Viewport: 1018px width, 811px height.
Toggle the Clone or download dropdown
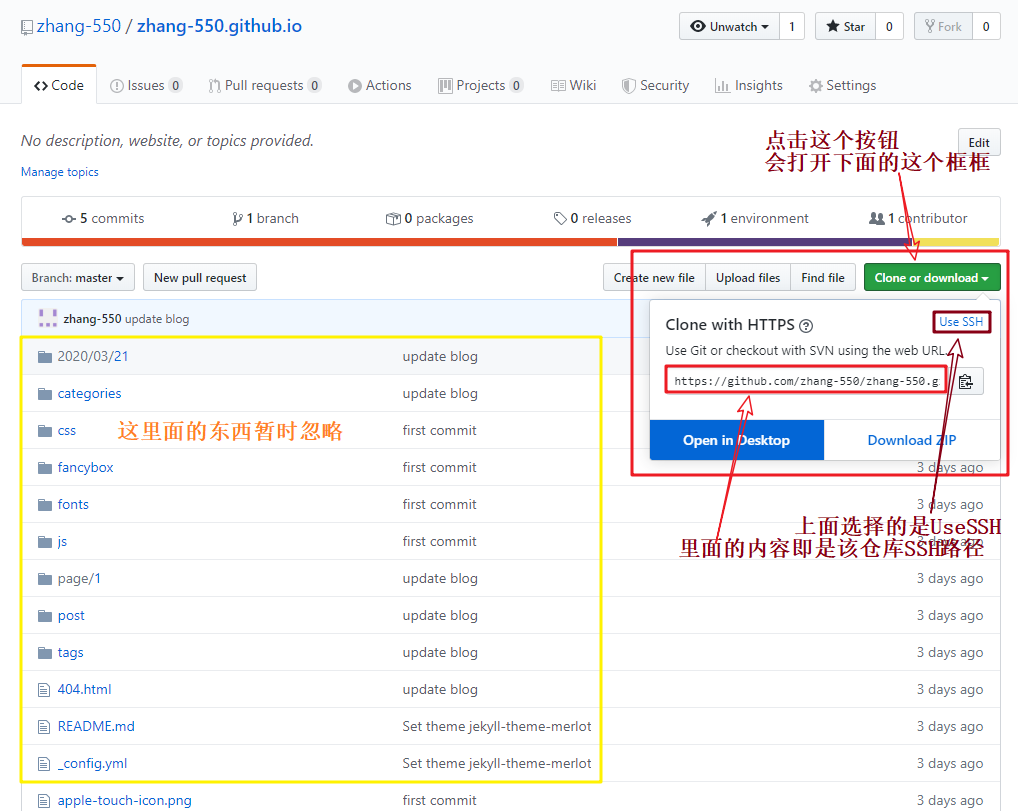pos(932,277)
